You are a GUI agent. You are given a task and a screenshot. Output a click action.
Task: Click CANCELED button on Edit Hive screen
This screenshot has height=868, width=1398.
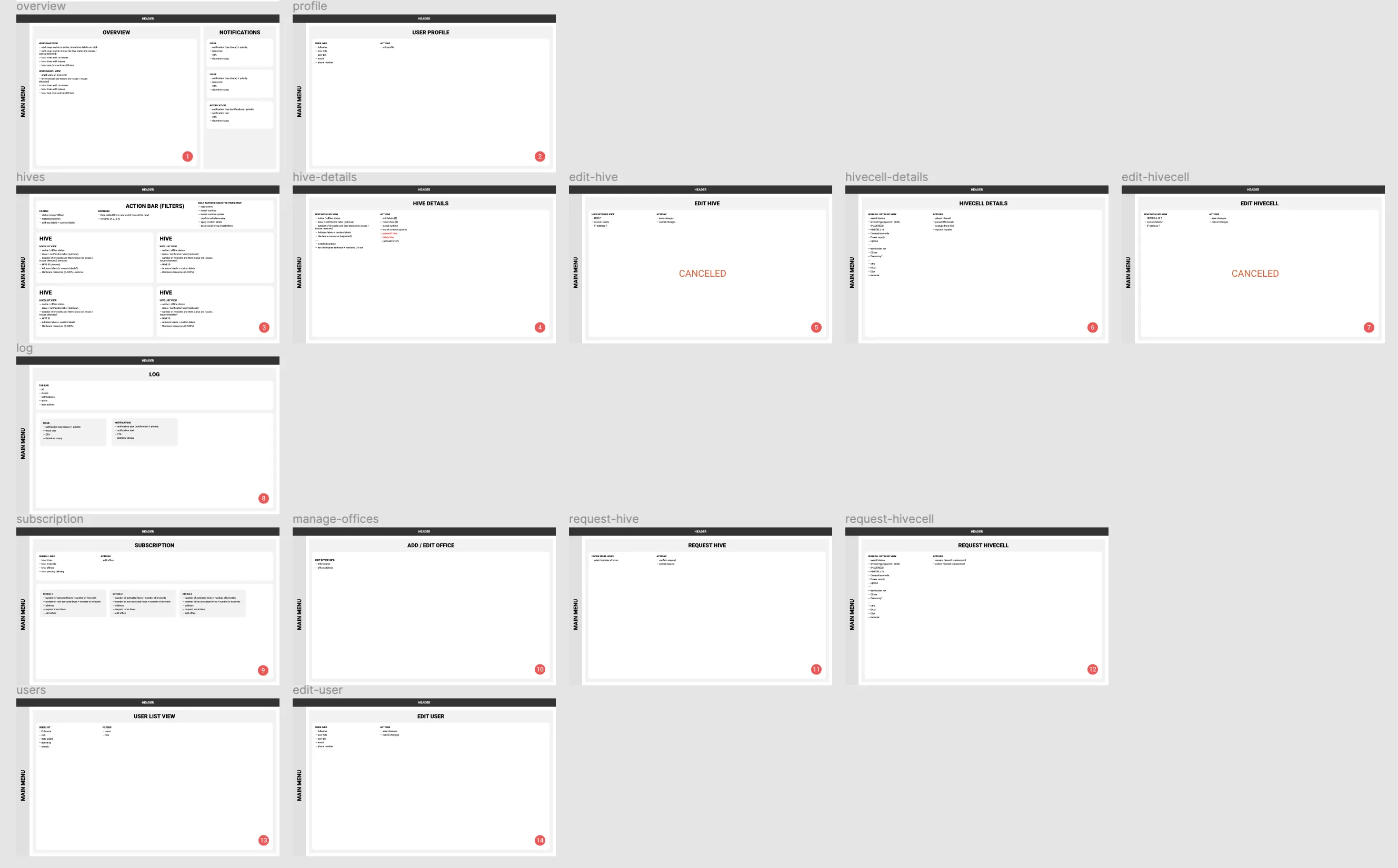click(702, 272)
